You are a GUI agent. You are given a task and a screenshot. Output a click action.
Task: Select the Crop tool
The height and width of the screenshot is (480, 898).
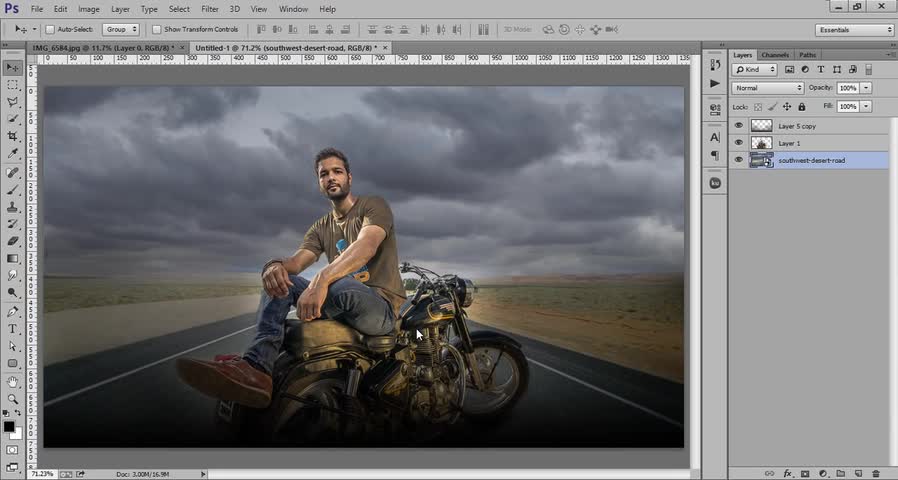[x=12, y=136]
